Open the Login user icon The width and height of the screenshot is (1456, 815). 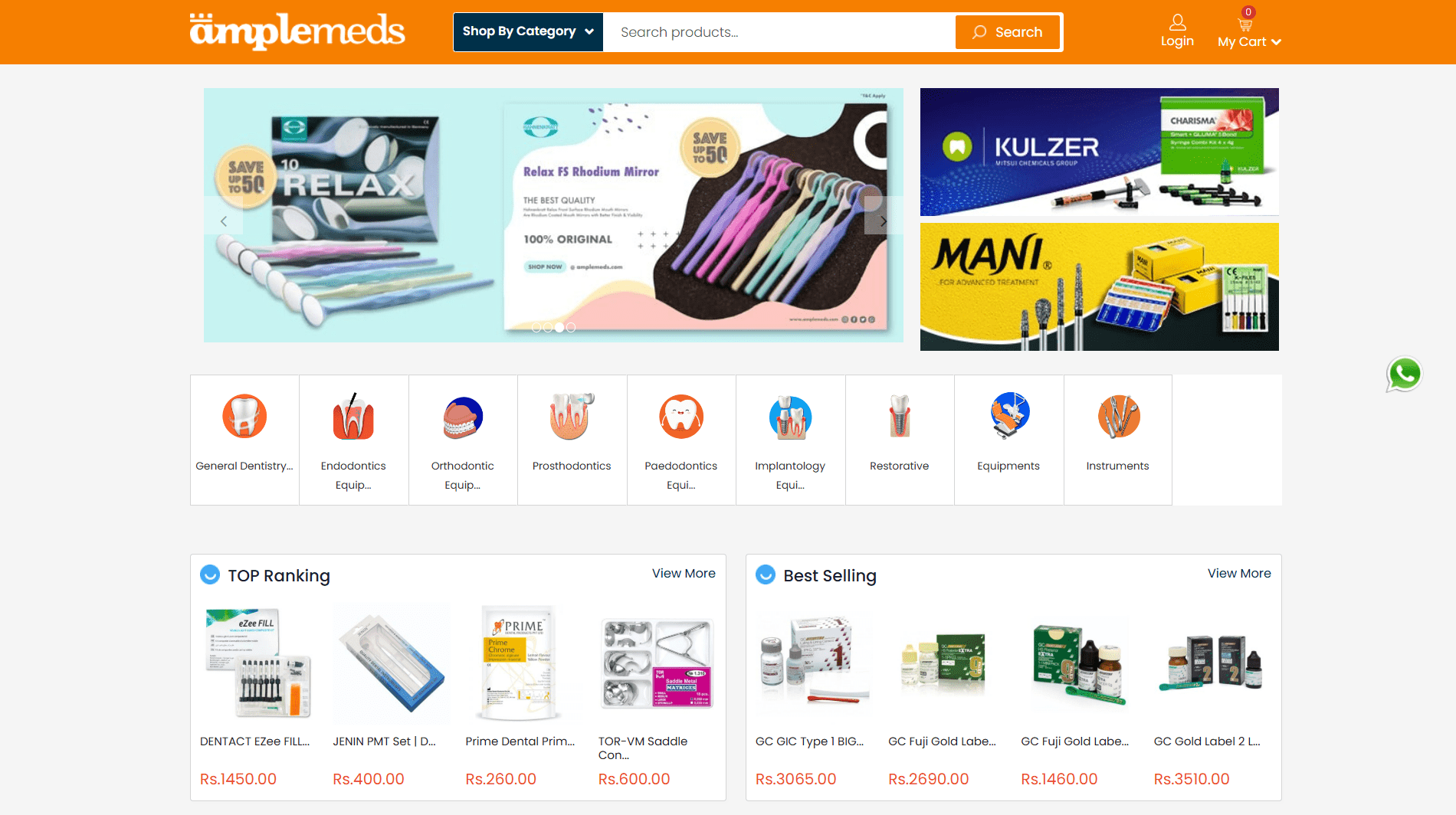point(1178,22)
